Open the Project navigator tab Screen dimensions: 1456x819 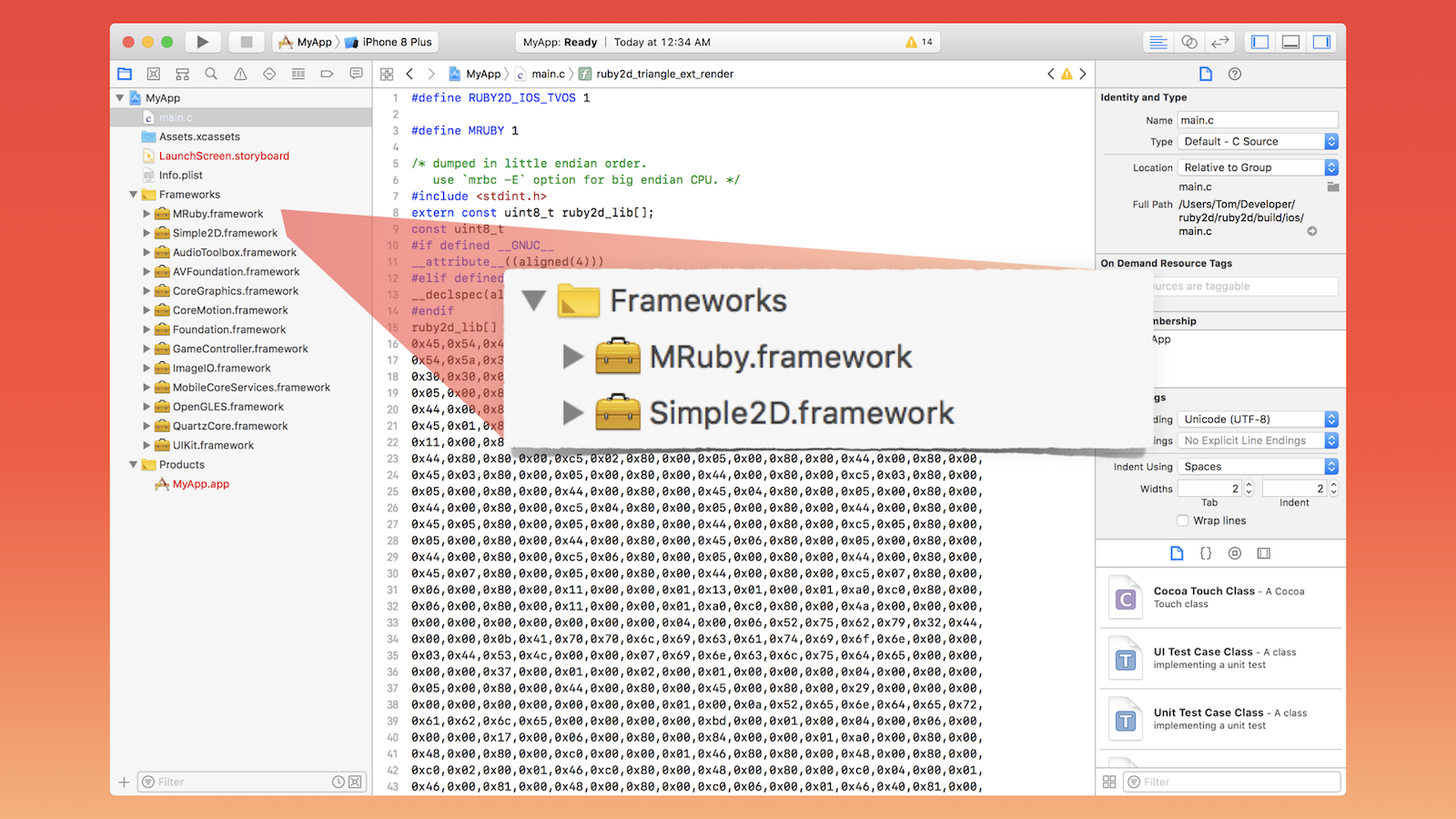click(125, 74)
